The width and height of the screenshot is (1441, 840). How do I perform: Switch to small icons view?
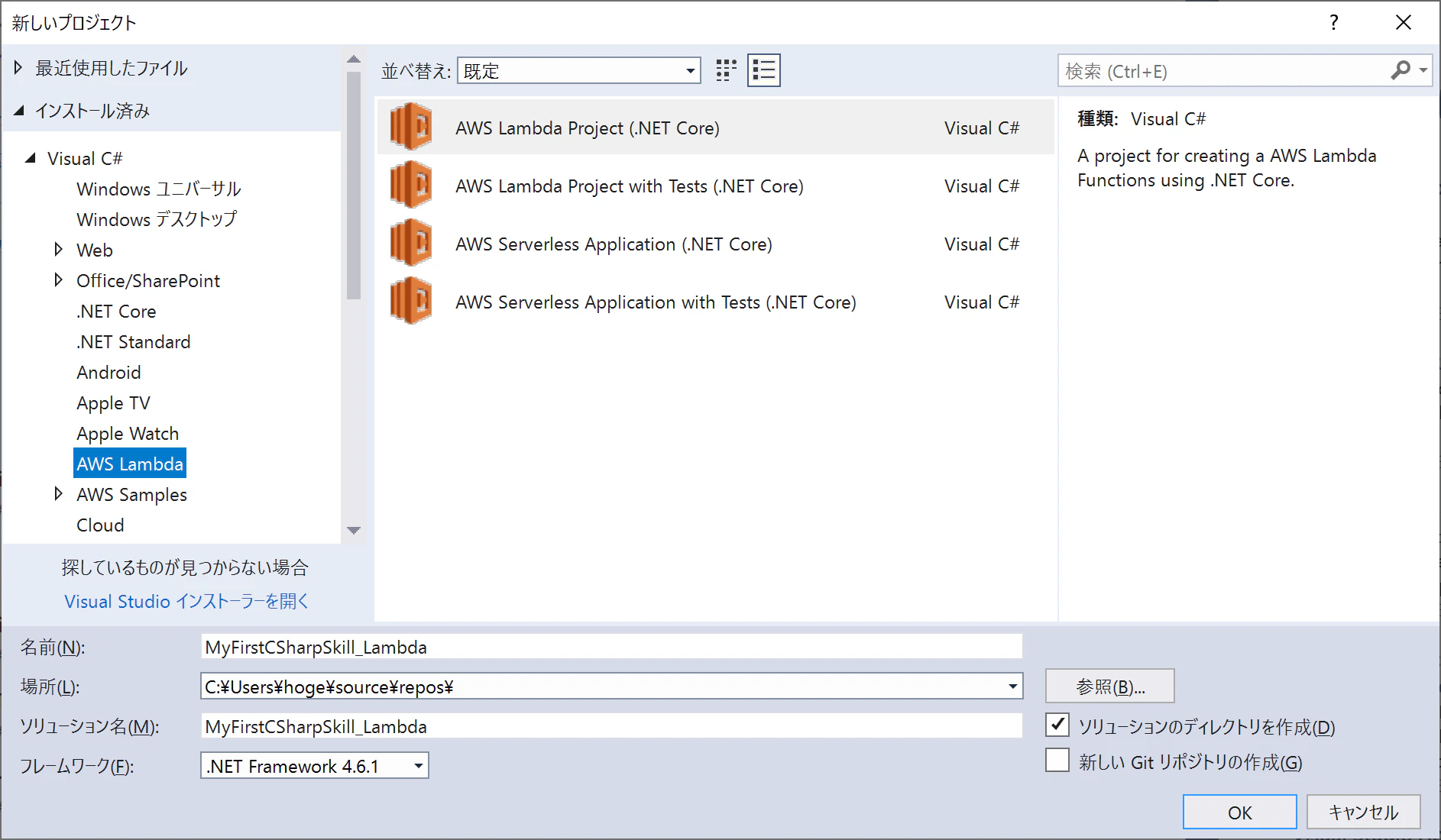[x=726, y=70]
